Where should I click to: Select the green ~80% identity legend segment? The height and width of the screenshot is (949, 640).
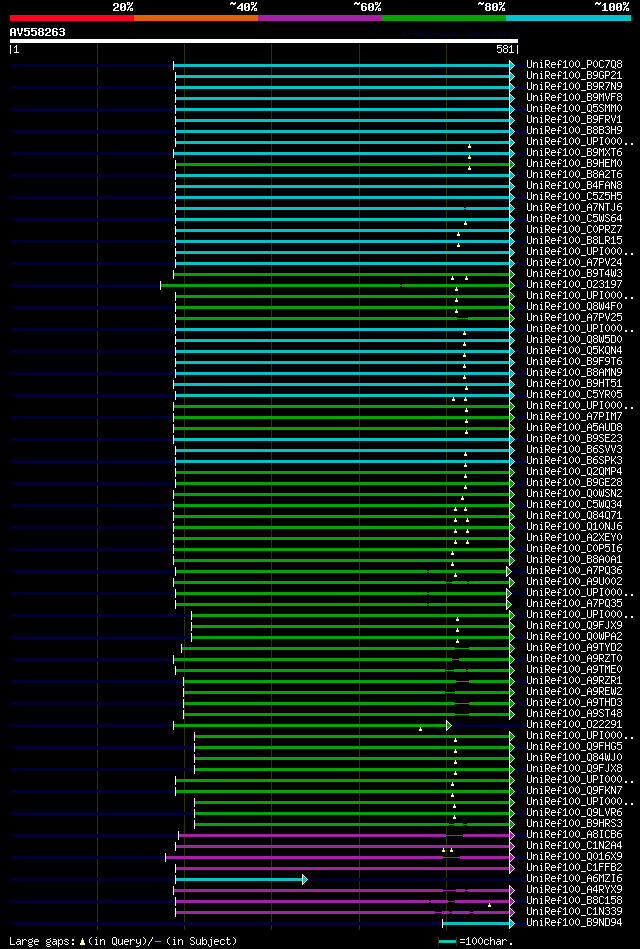coord(444,18)
